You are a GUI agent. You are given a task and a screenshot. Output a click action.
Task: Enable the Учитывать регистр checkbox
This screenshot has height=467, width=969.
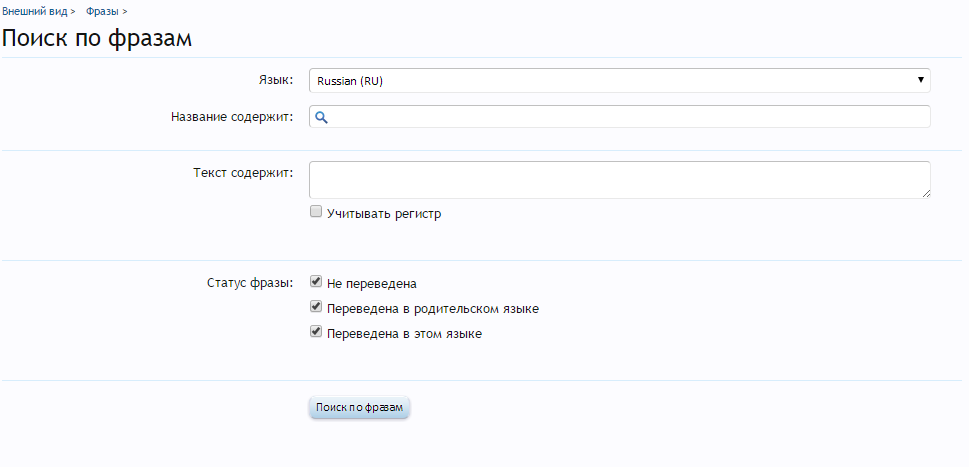point(316,212)
